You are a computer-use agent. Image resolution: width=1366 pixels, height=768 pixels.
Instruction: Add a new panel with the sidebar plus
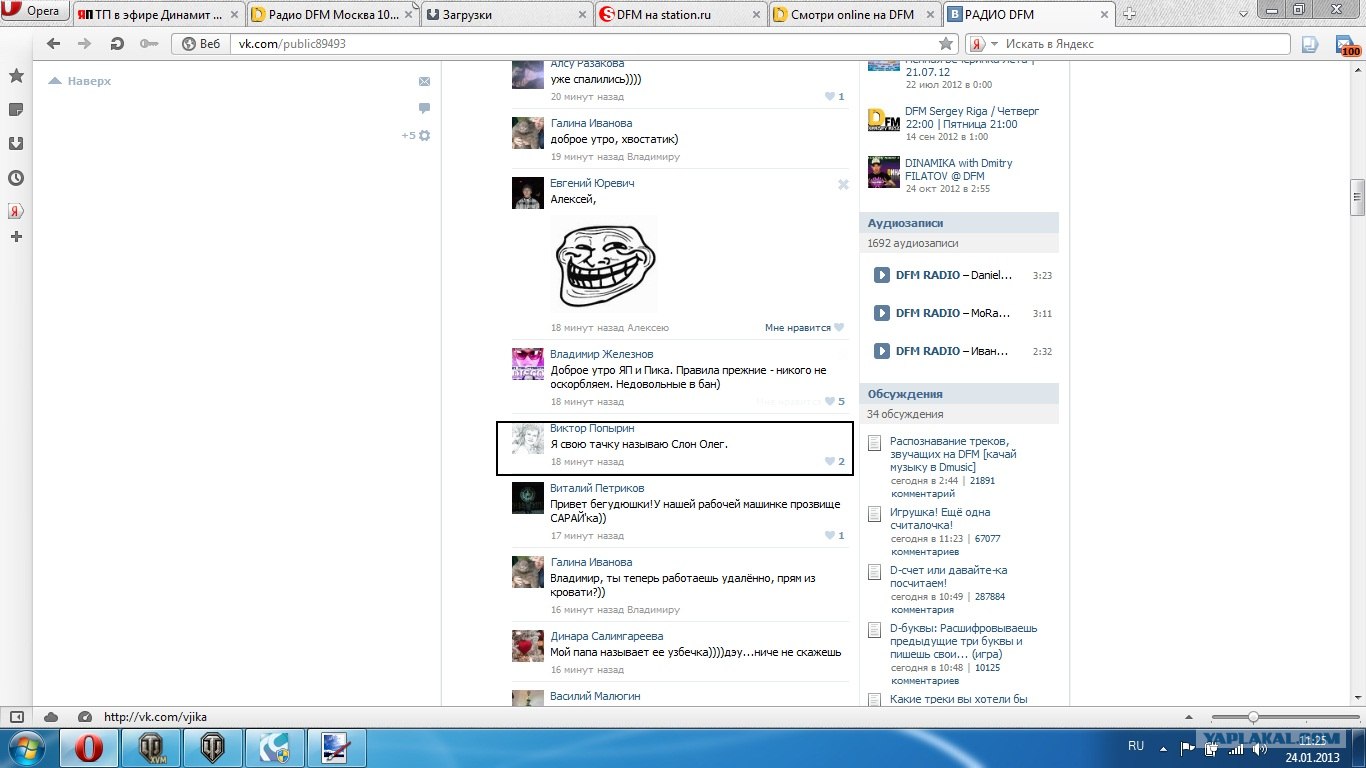(x=16, y=237)
